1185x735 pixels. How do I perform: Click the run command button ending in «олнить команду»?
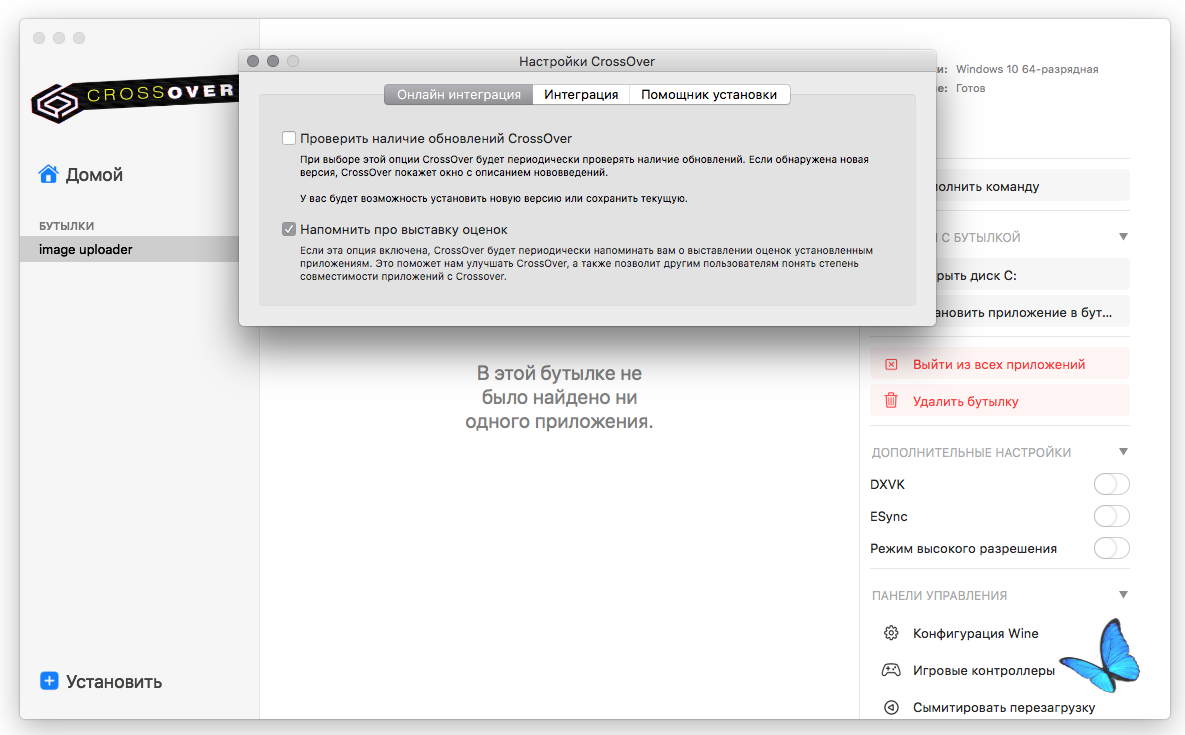tap(1032, 187)
